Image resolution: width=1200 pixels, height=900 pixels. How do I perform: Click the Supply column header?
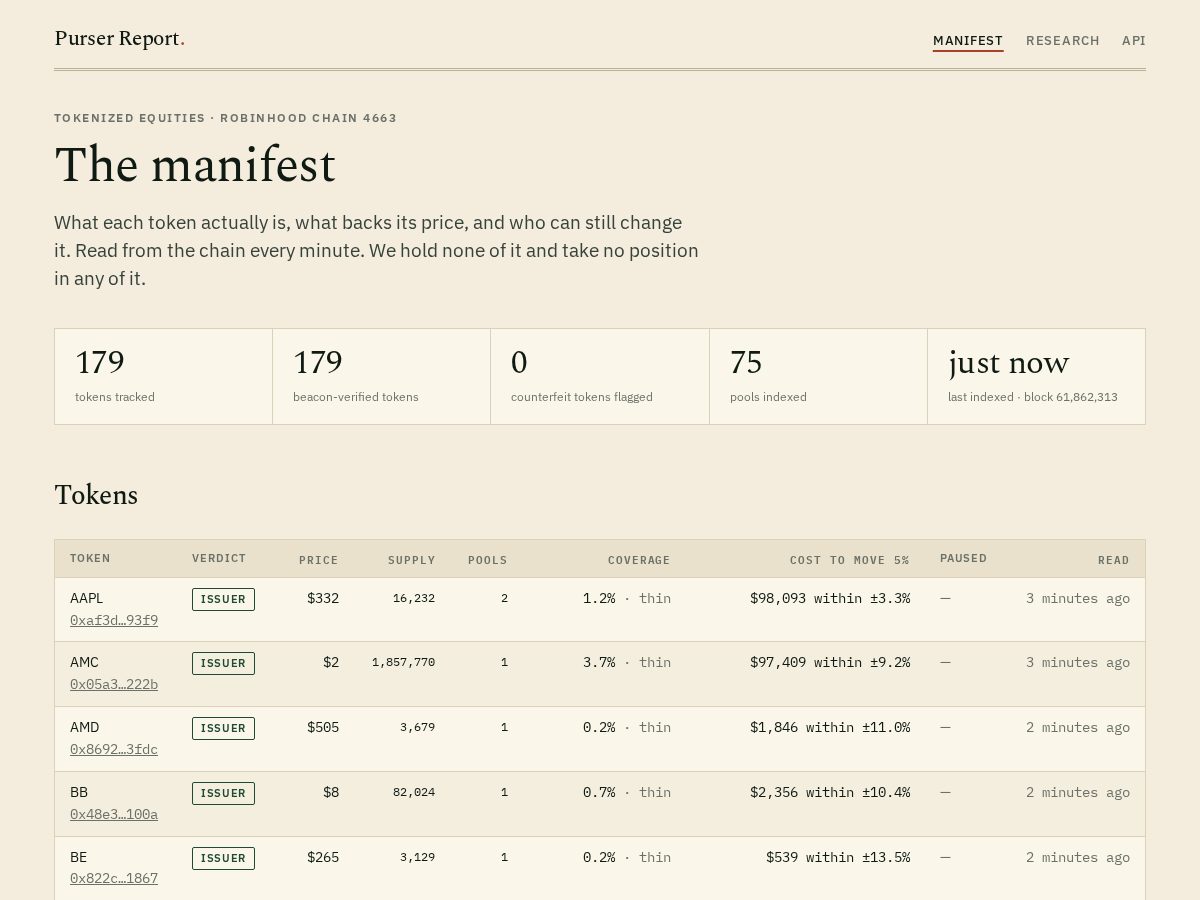click(411, 560)
